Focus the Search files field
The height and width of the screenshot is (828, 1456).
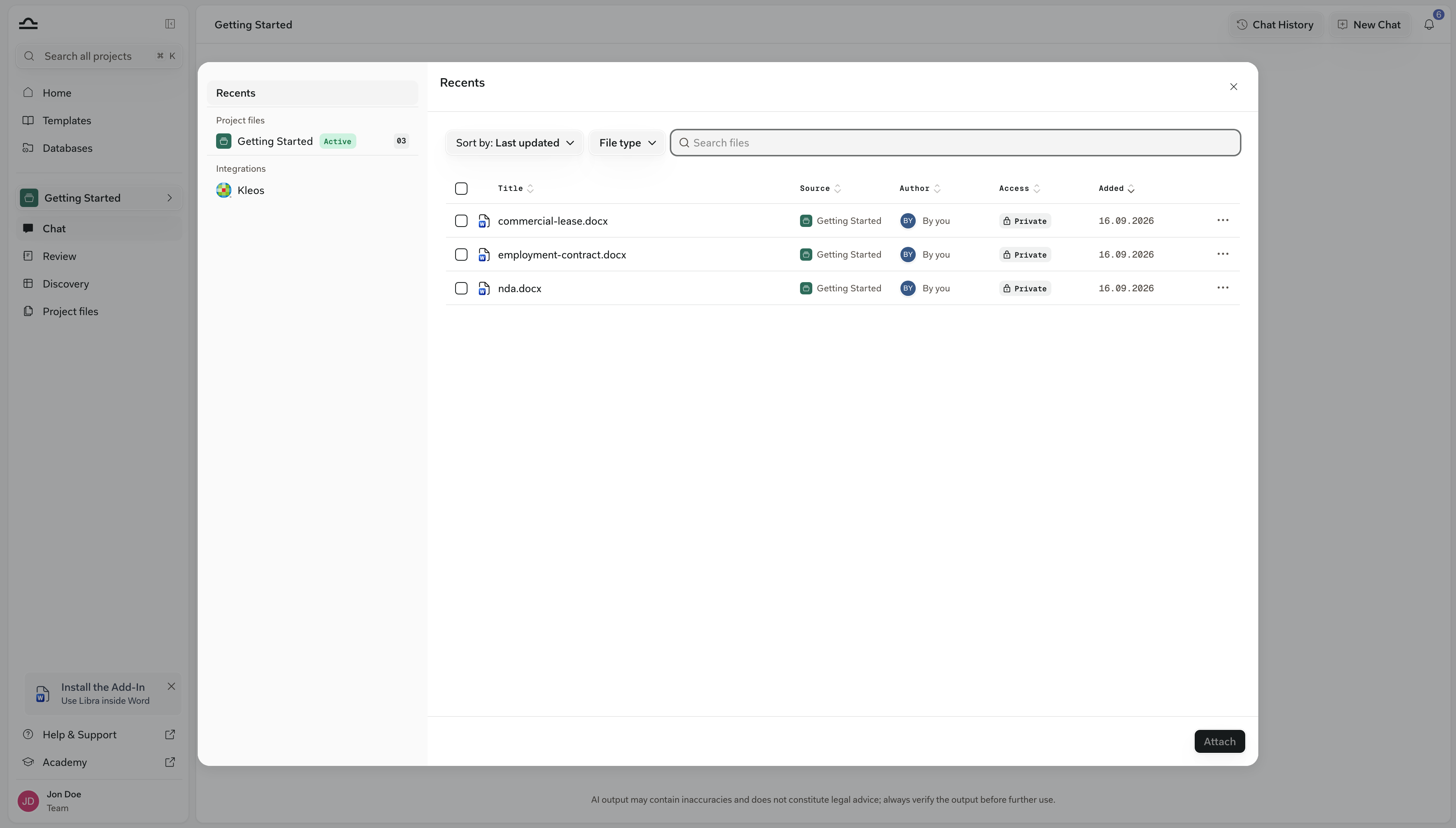click(x=955, y=143)
